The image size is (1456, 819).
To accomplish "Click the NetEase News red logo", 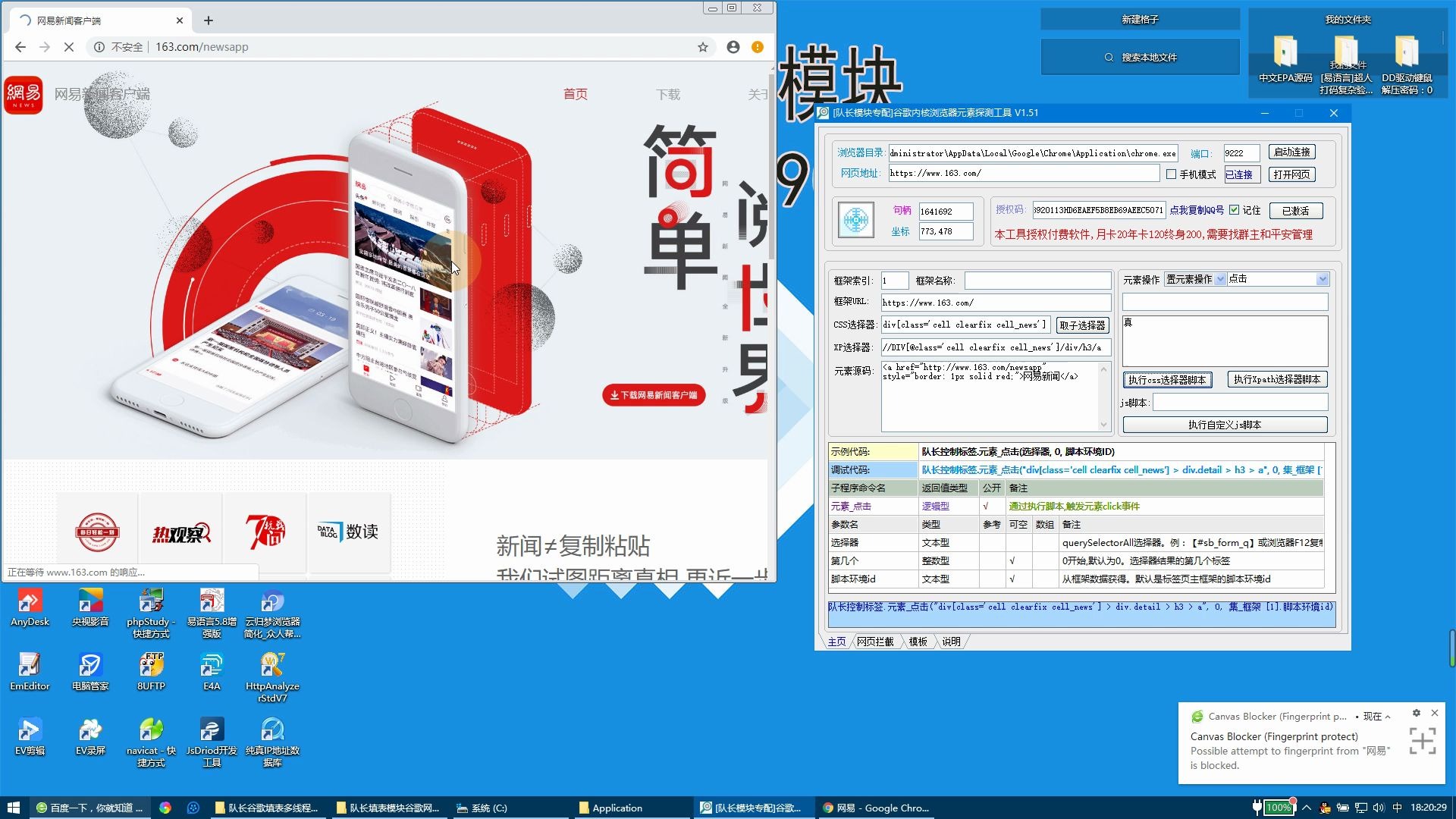I will [x=24, y=95].
